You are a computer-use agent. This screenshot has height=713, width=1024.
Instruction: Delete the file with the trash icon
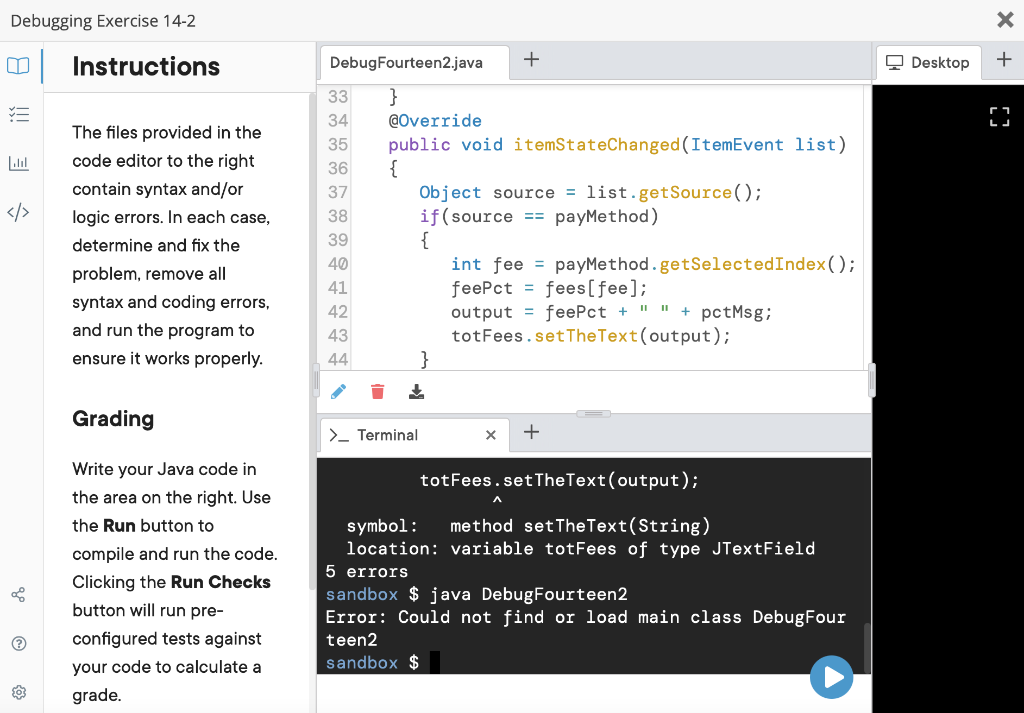[x=377, y=391]
